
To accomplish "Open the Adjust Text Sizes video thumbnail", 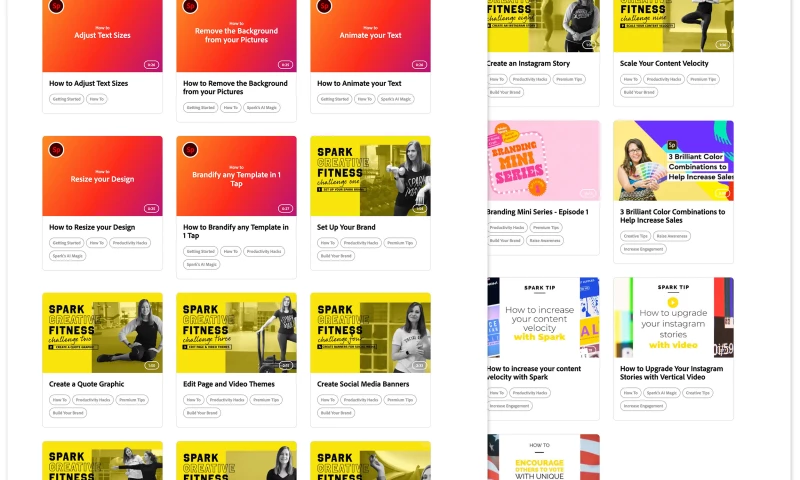I will (x=103, y=36).
